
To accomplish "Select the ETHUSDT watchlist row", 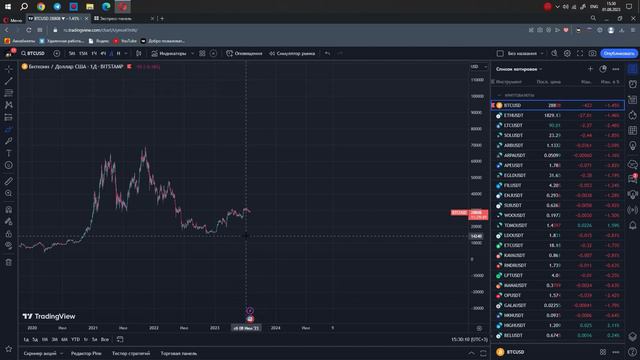I will (x=558, y=116).
